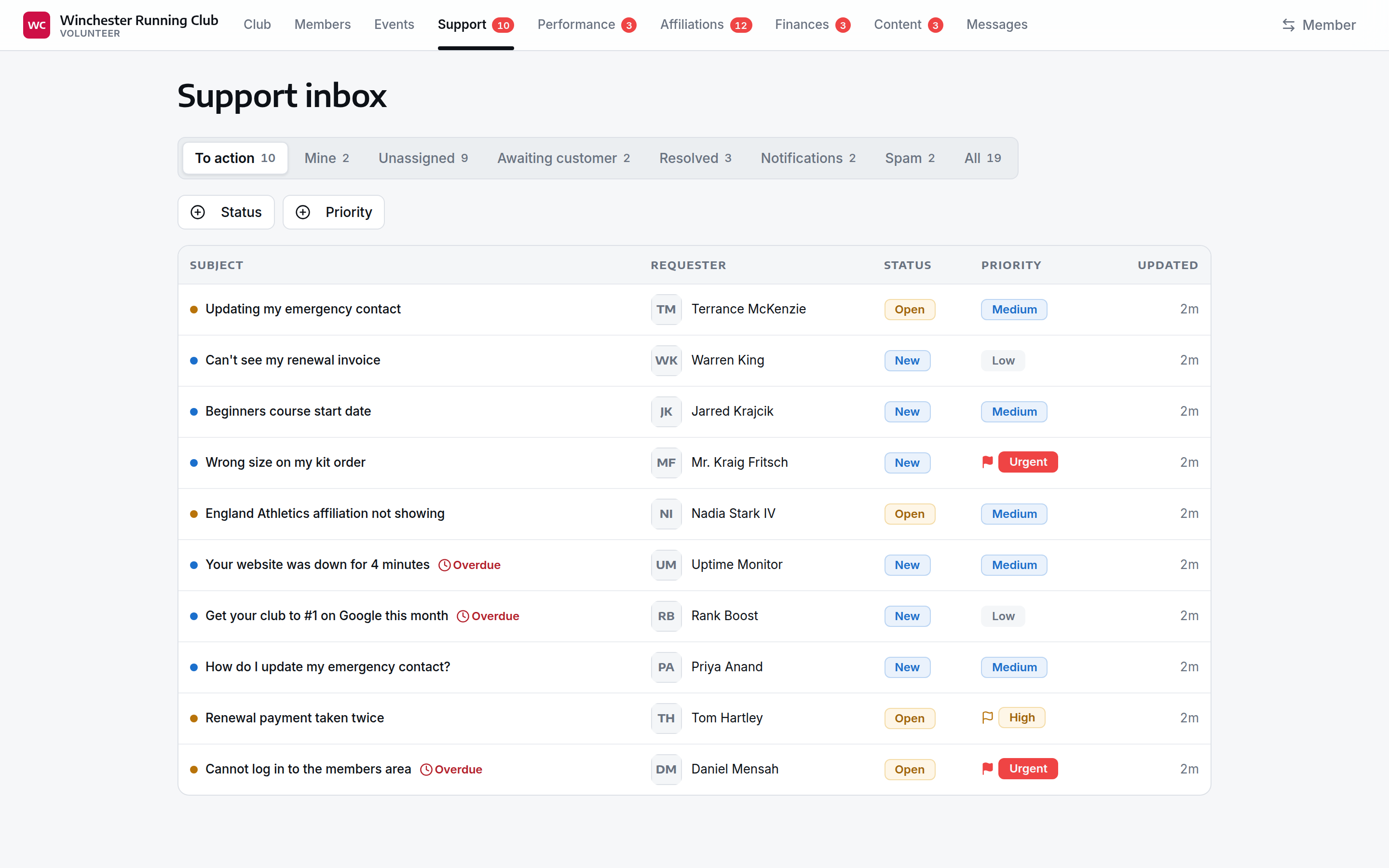Show the Resolved tickets tab

[695, 158]
